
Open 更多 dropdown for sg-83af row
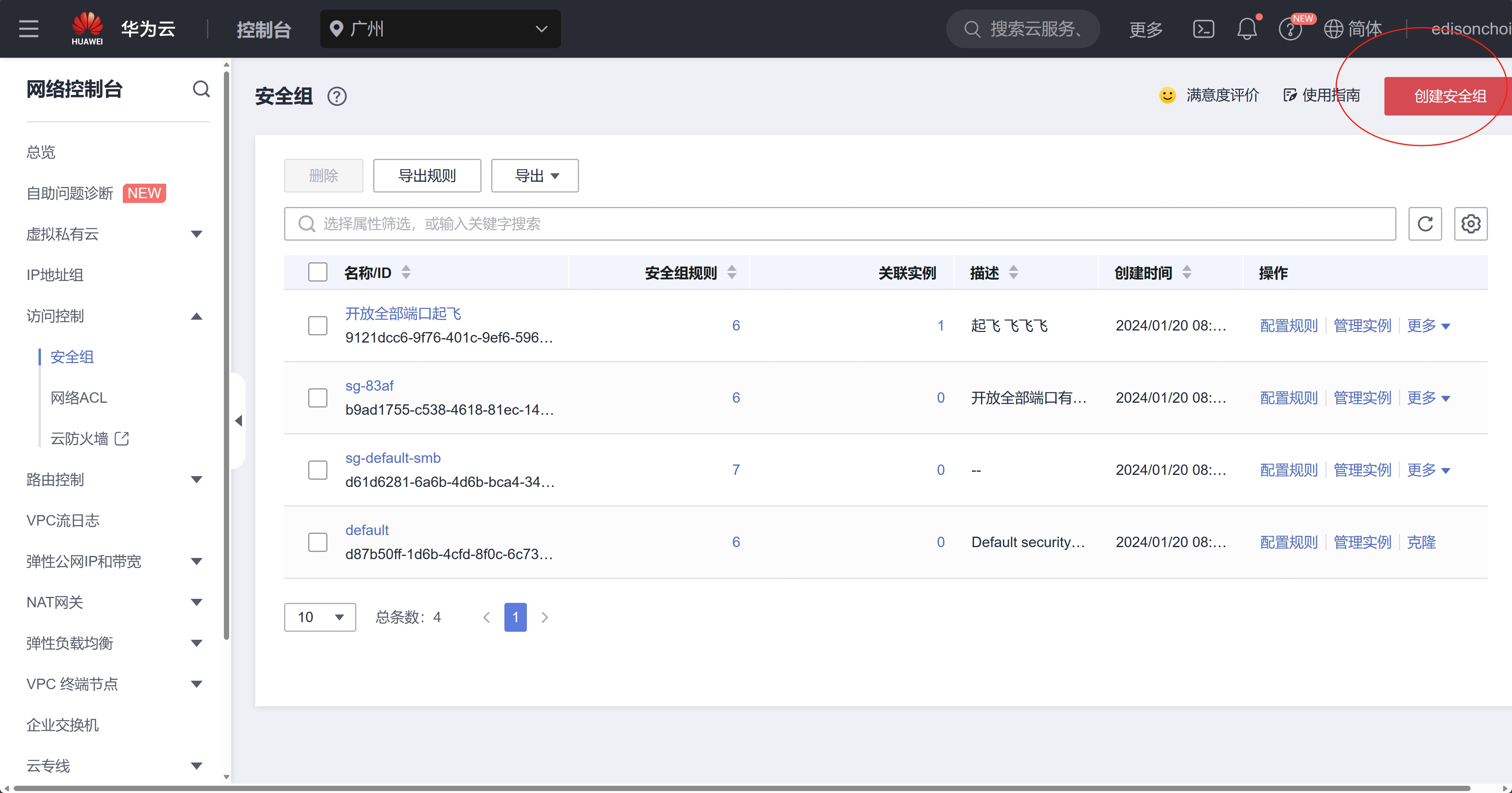1428,398
